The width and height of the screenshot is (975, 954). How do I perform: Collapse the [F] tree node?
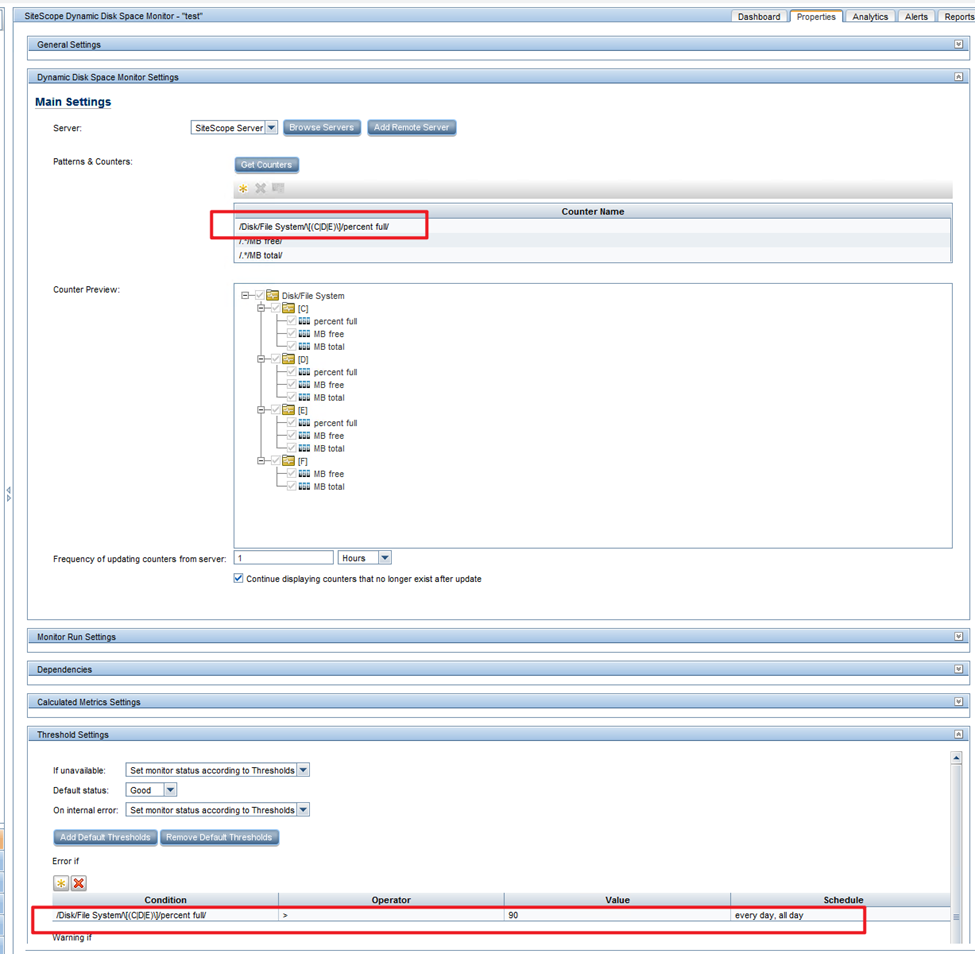(261, 461)
